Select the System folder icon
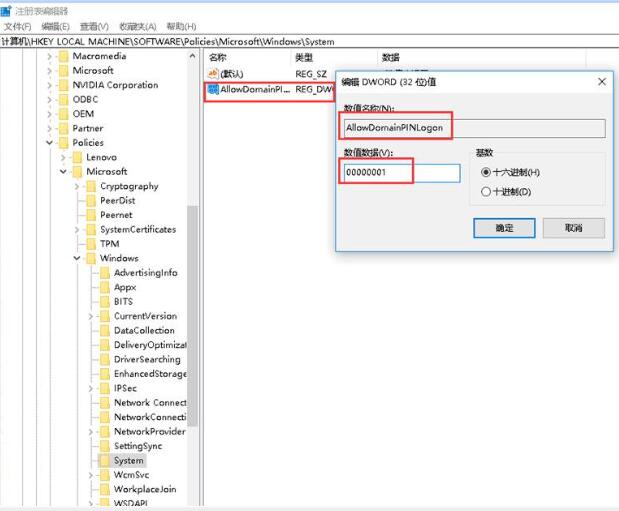Viewport: 619px width, 511px height. coord(105,460)
